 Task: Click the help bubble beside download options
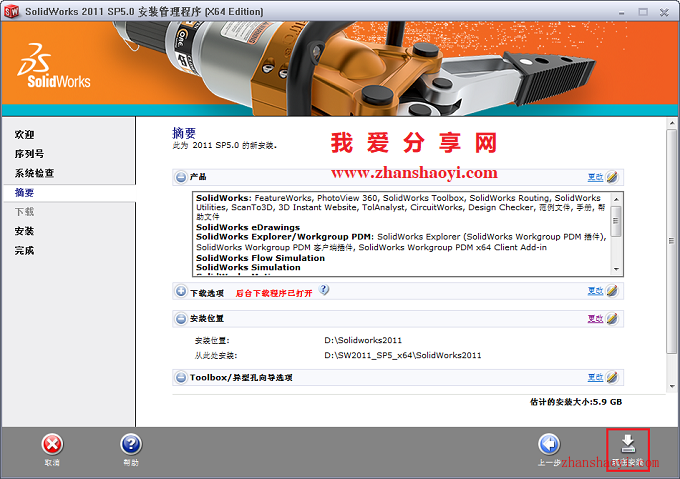324,290
